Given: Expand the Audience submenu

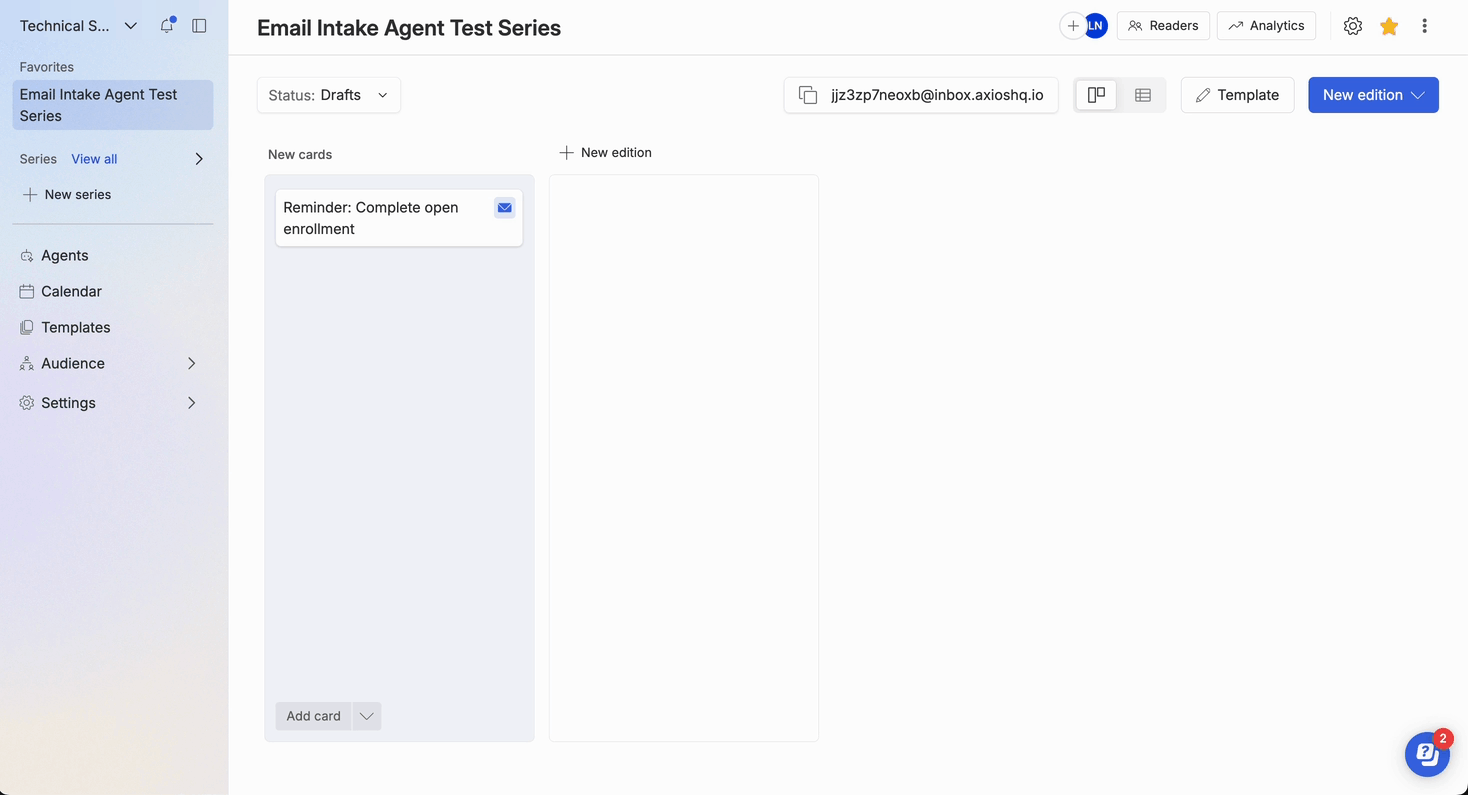Looking at the screenshot, I should (x=191, y=363).
